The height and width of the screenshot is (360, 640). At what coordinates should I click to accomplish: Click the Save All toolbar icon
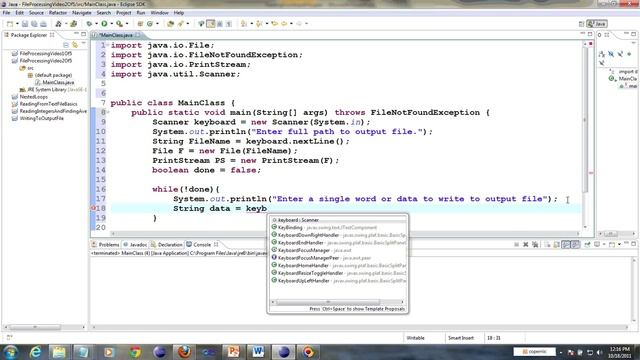(34, 24)
